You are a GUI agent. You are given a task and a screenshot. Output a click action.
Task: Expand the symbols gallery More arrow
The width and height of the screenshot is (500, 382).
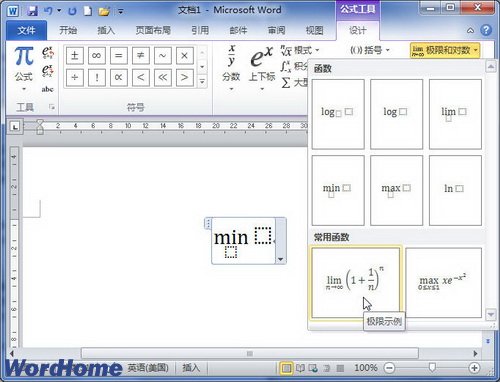[x=202, y=81]
